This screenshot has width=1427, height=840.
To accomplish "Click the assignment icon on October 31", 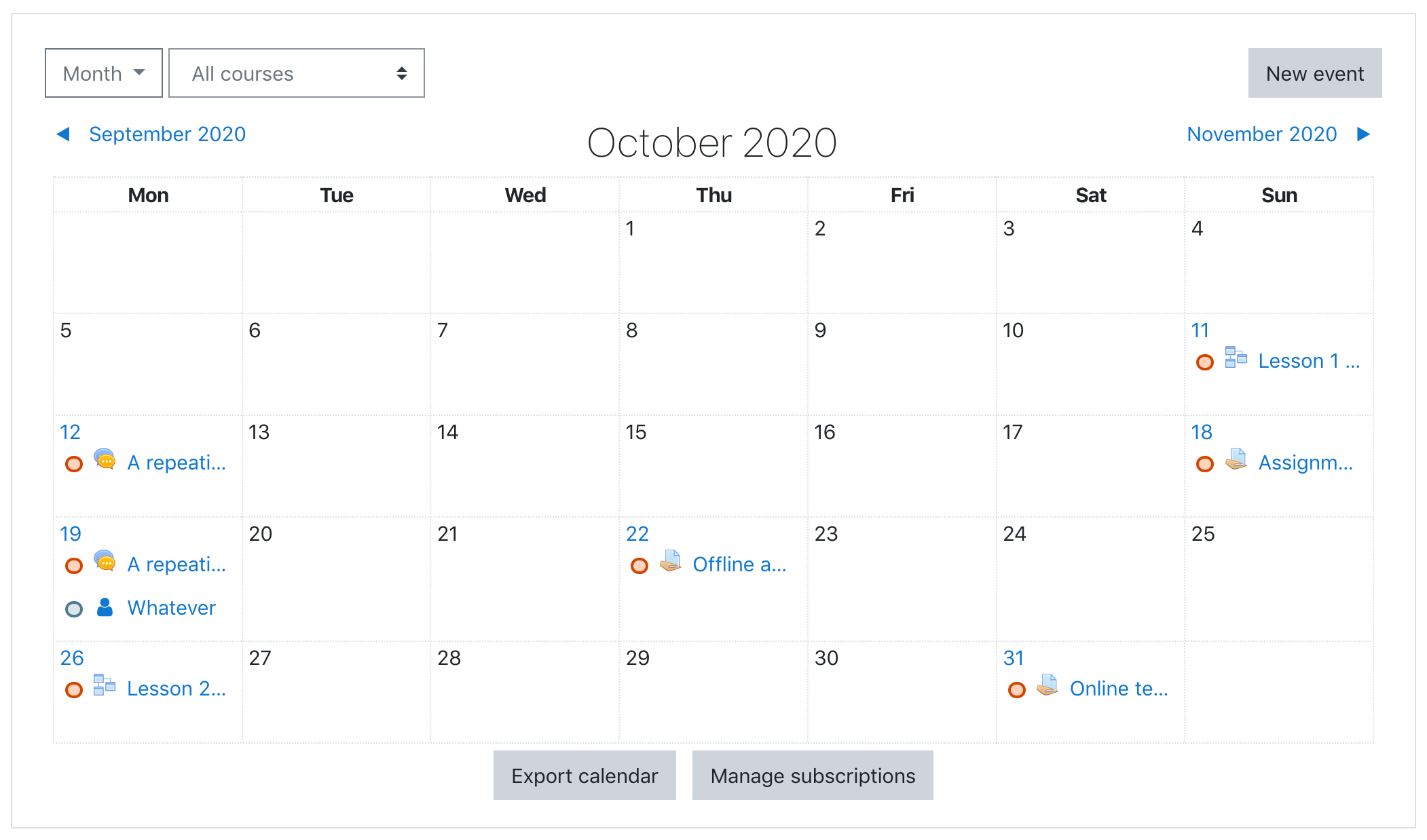I will (1048, 685).
